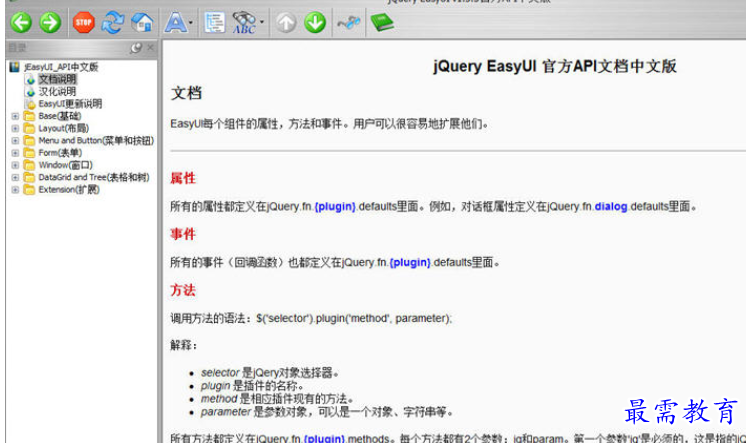Select the Form(表单) tree item
This screenshot has height=443, width=746.
pyautogui.click(x=60, y=153)
